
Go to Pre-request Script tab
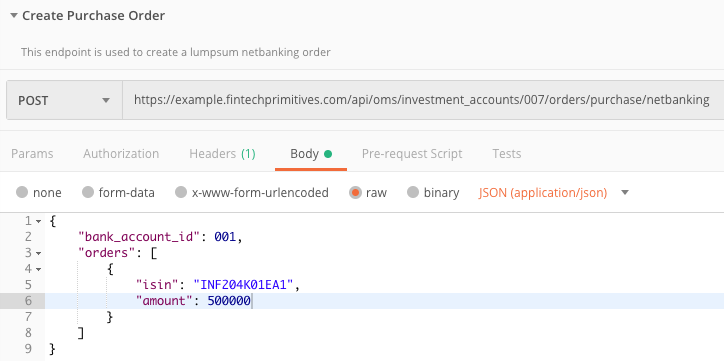point(412,154)
